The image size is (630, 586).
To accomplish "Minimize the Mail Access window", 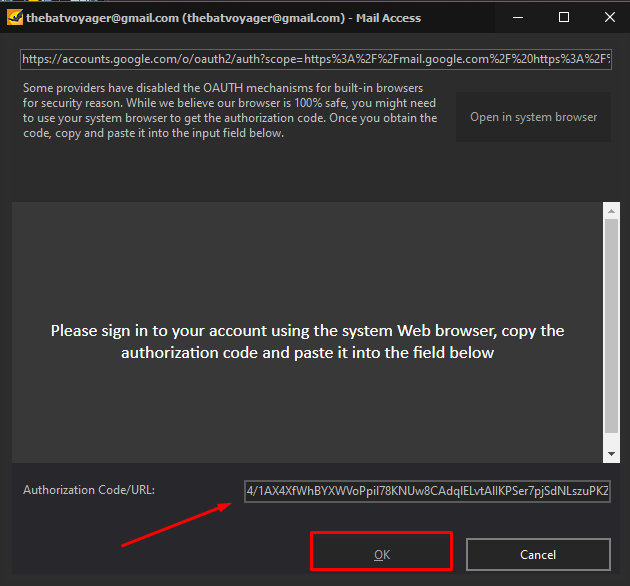I will click(x=518, y=17).
